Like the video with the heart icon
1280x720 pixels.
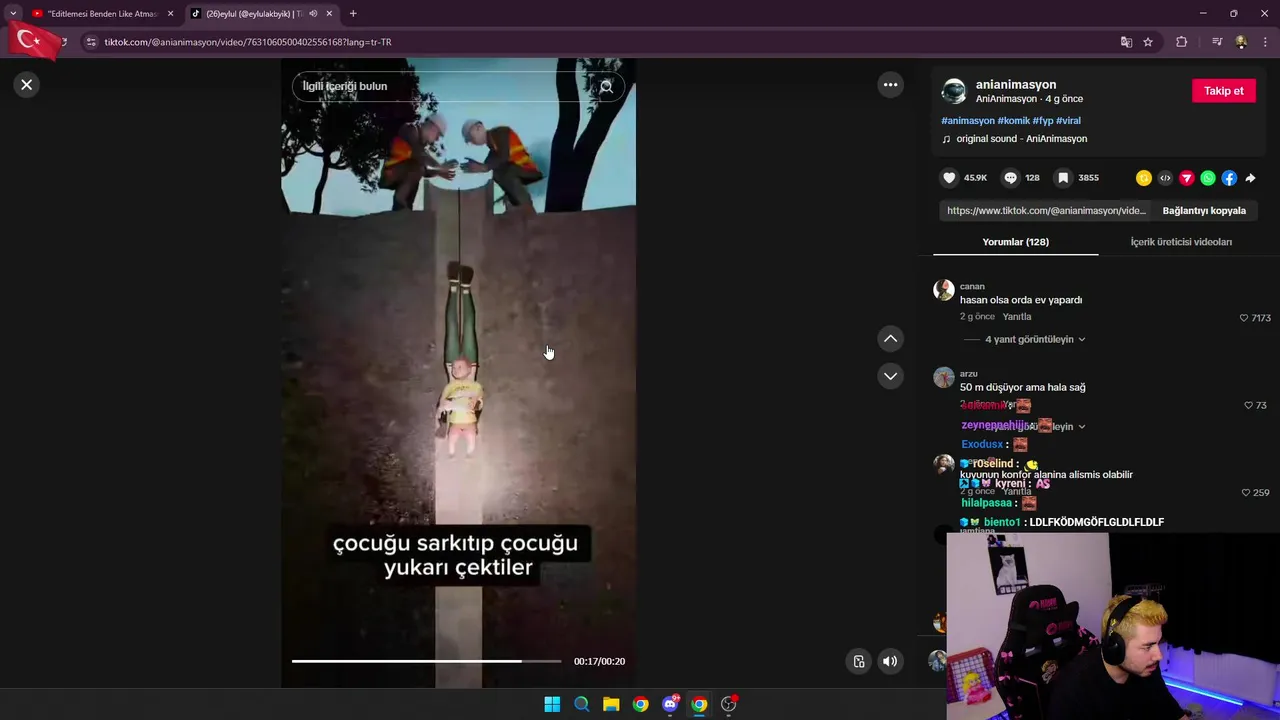[949, 178]
